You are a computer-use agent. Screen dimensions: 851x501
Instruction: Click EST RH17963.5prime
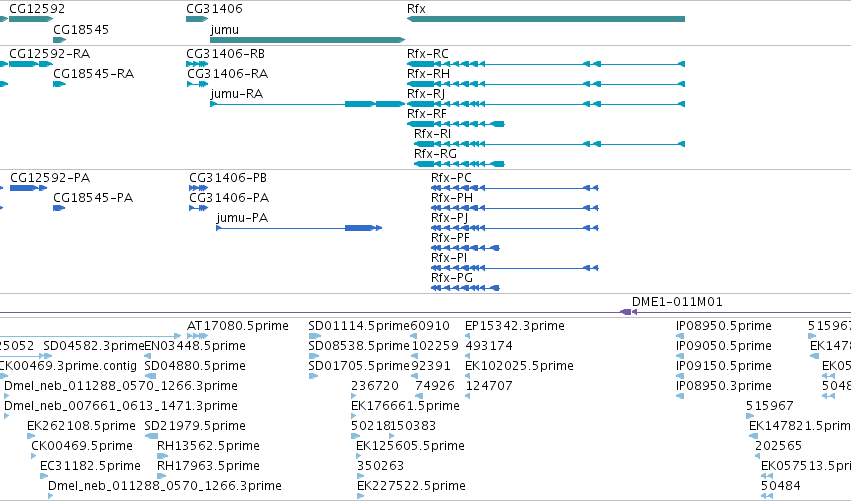coord(208,467)
